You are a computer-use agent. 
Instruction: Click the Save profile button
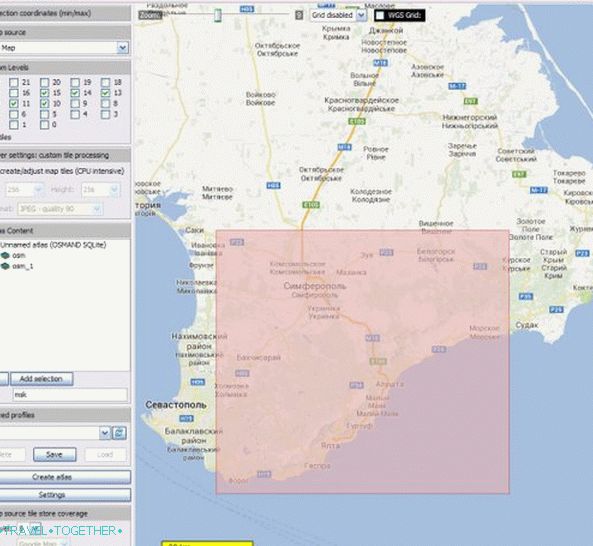tap(54, 454)
